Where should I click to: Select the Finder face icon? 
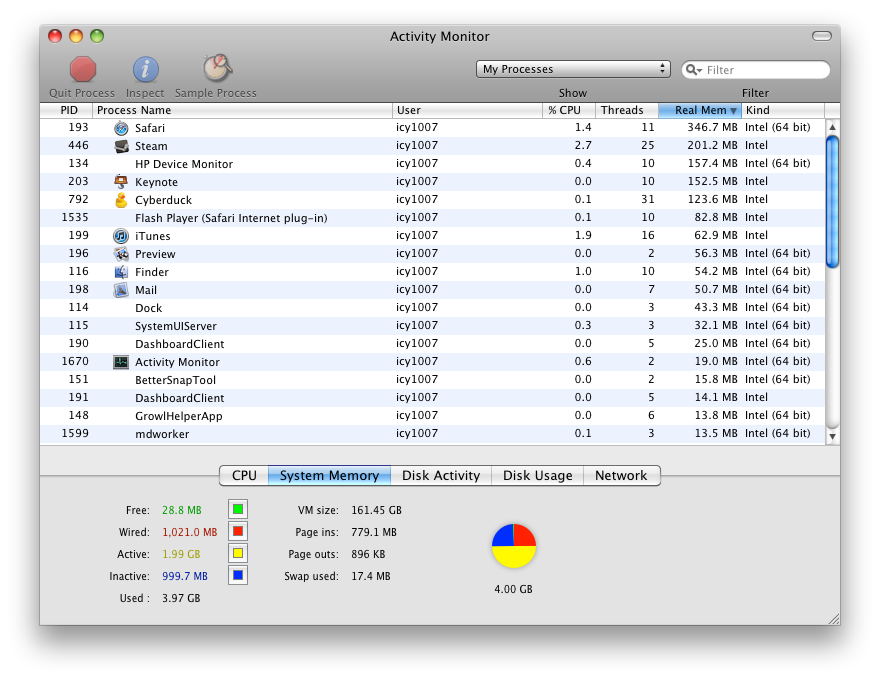[121, 272]
